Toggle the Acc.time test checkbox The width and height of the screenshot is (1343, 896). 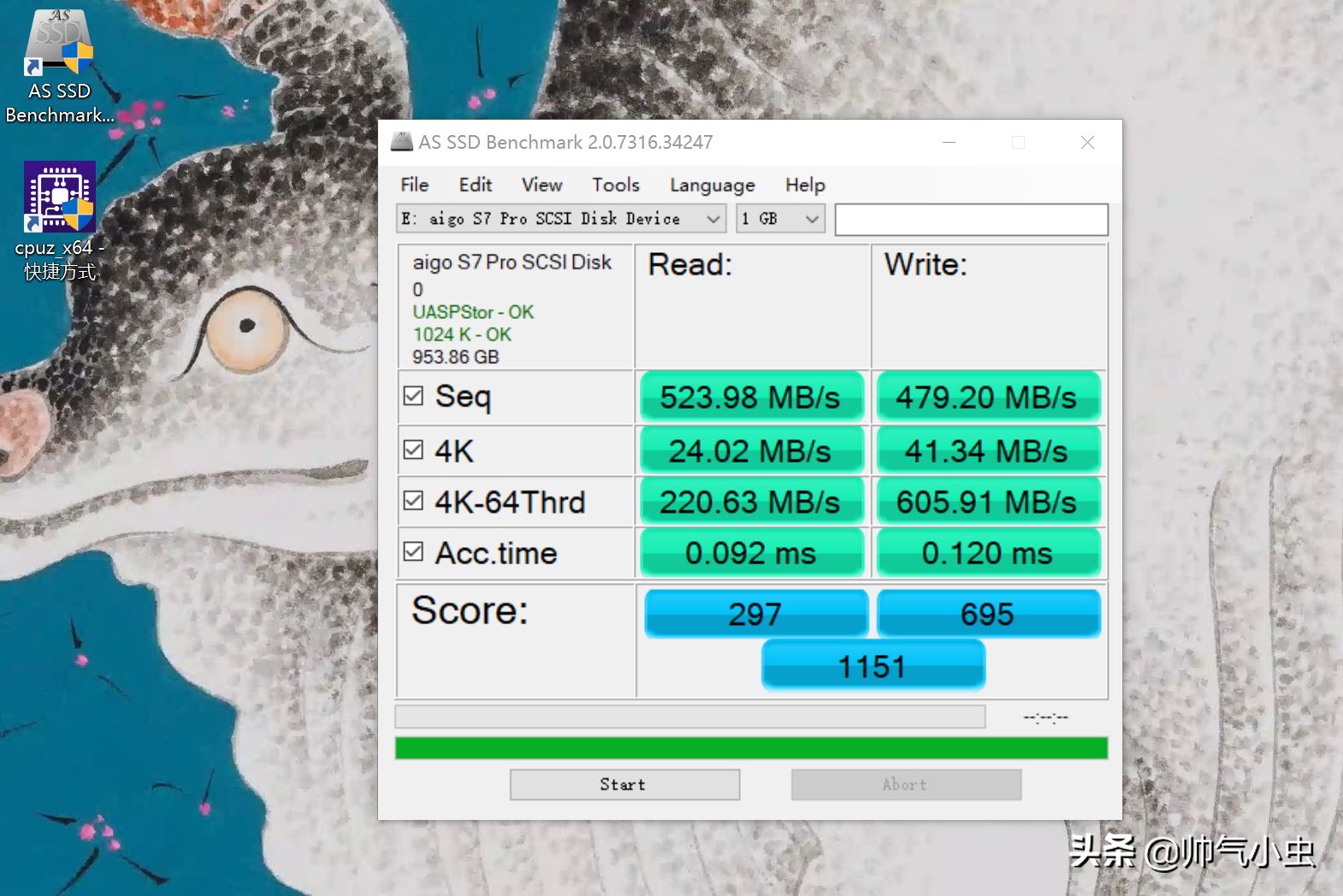(413, 552)
